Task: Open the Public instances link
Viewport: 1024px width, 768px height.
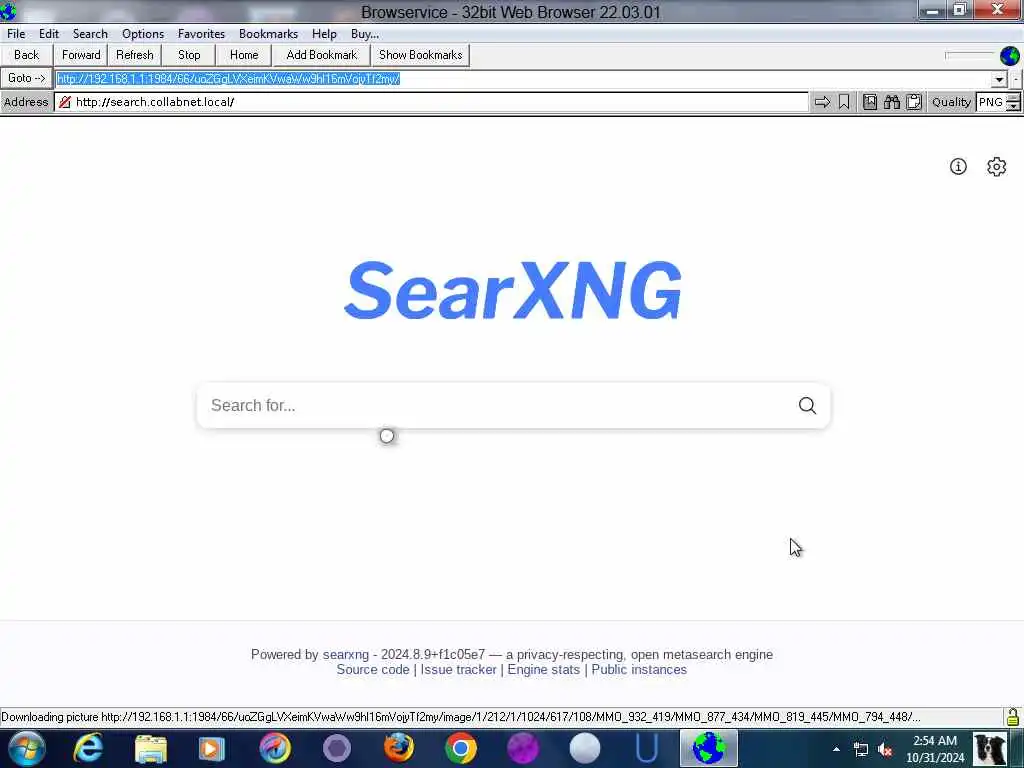Action: click(x=639, y=669)
